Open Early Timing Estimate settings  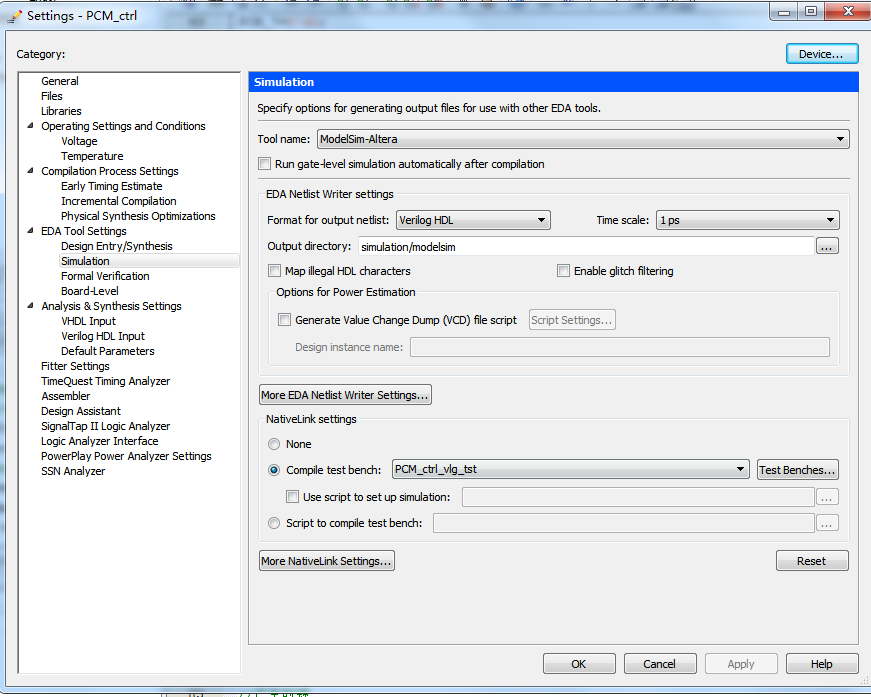point(112,186)
